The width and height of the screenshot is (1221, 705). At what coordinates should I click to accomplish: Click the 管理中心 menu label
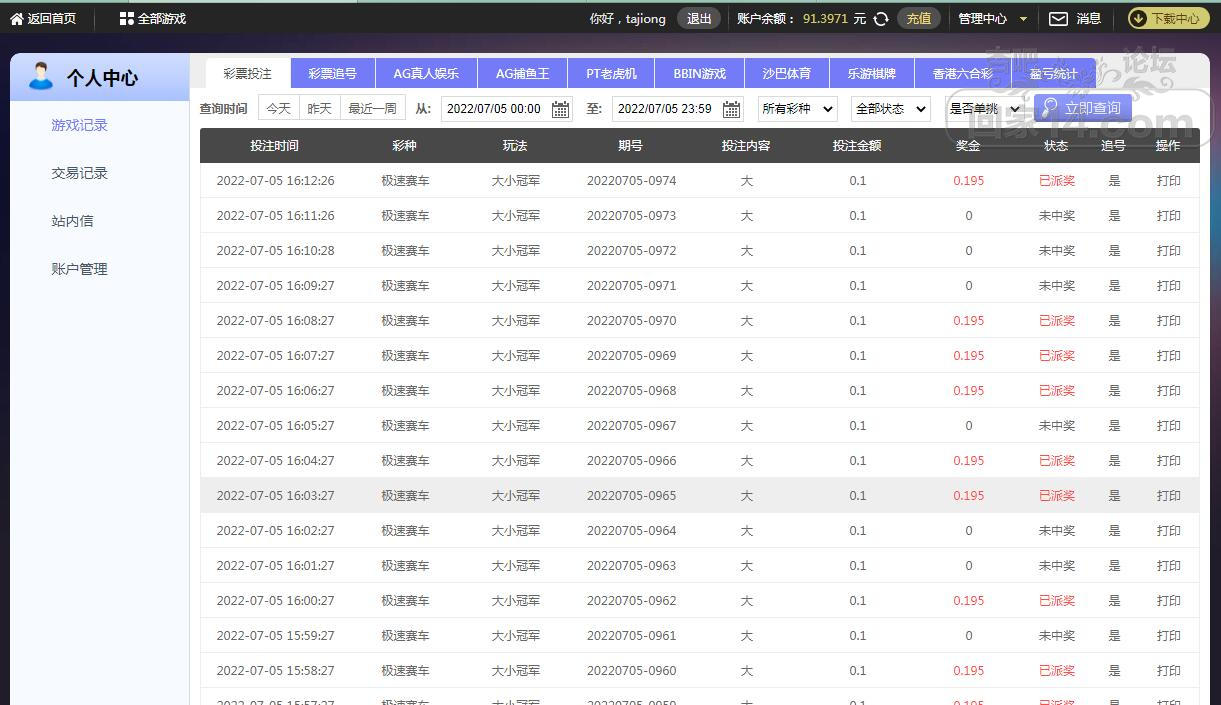[x=982, y=18]
